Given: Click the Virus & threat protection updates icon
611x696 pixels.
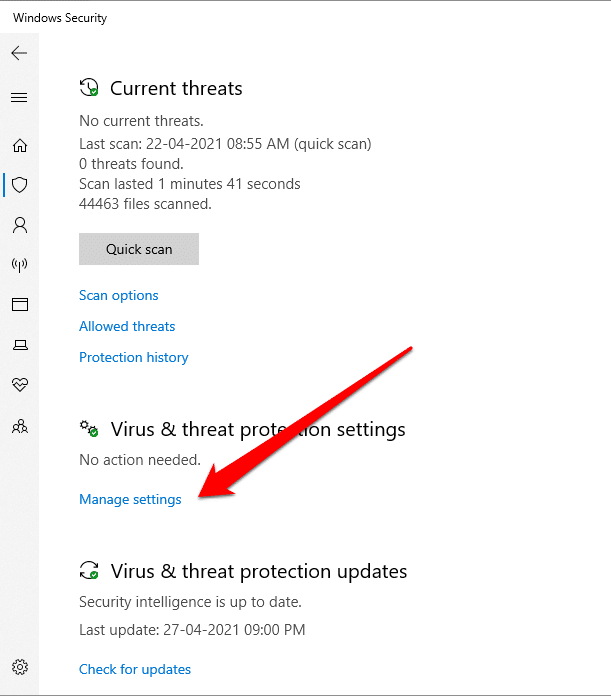Looking at the screenshot, I should [89, 572].
